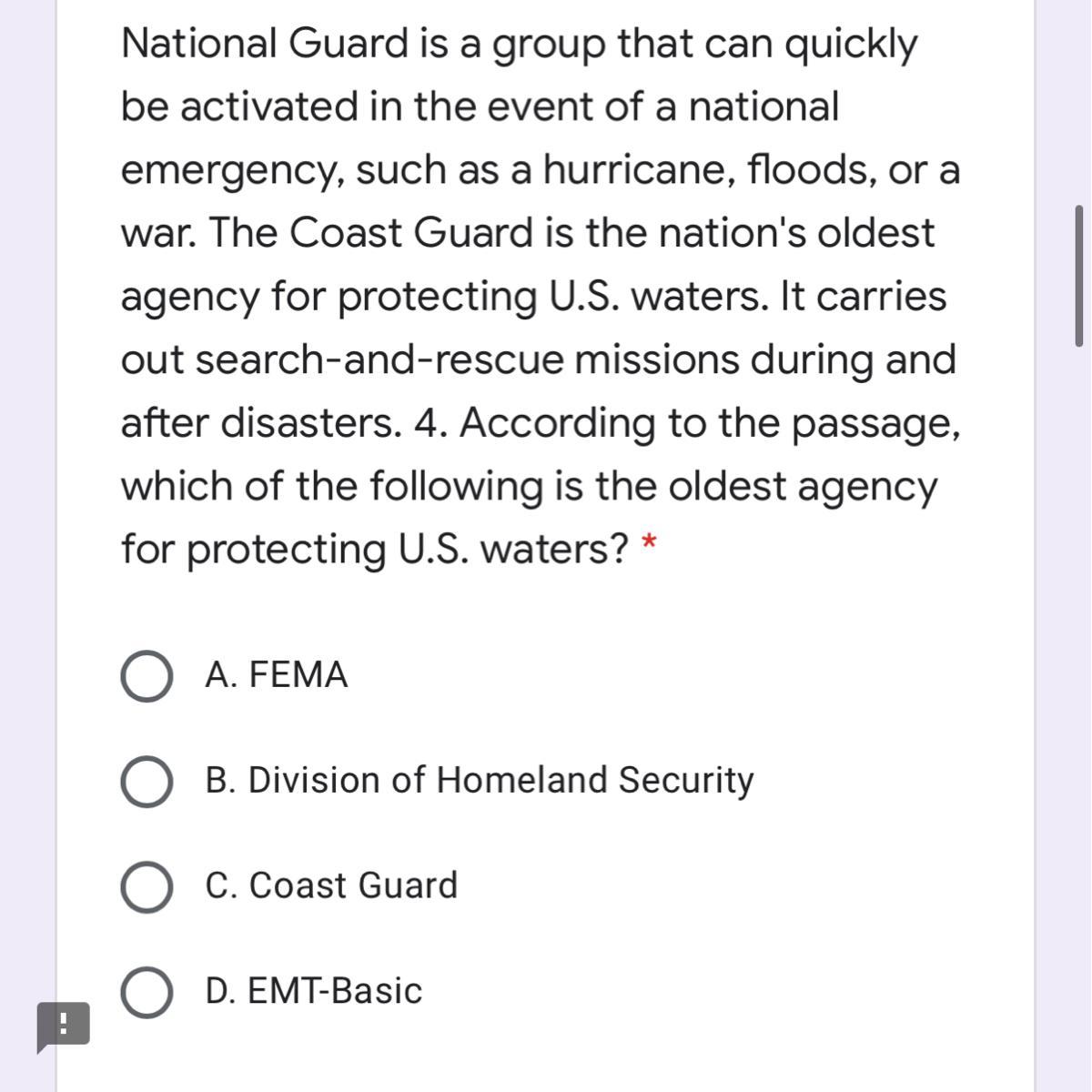Select the radio button for A. FEMA
The height and width of the screenshot is (1092, 1092).
(x=147, y=676)
